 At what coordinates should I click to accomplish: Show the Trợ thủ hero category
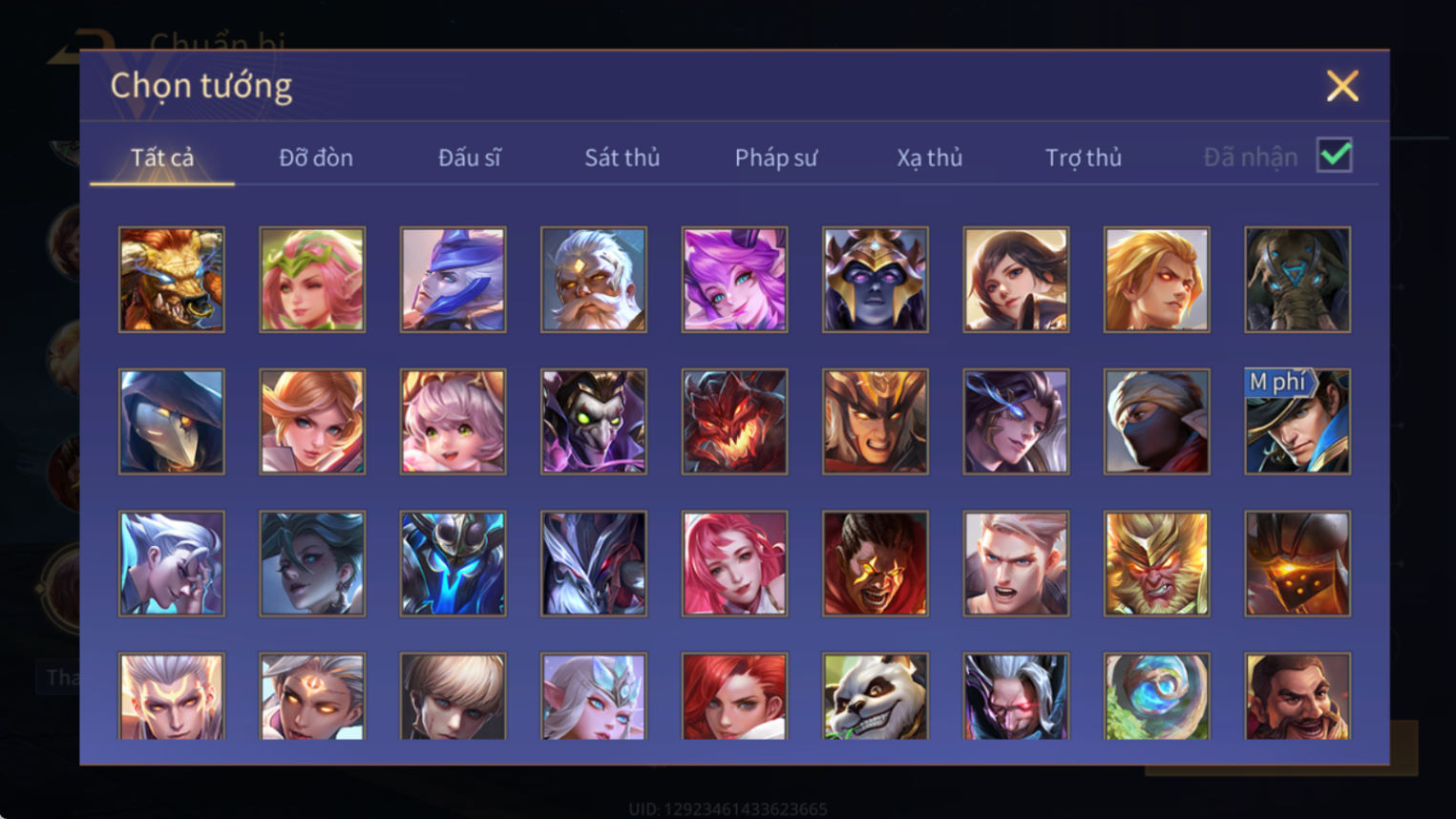[1083, 157]
